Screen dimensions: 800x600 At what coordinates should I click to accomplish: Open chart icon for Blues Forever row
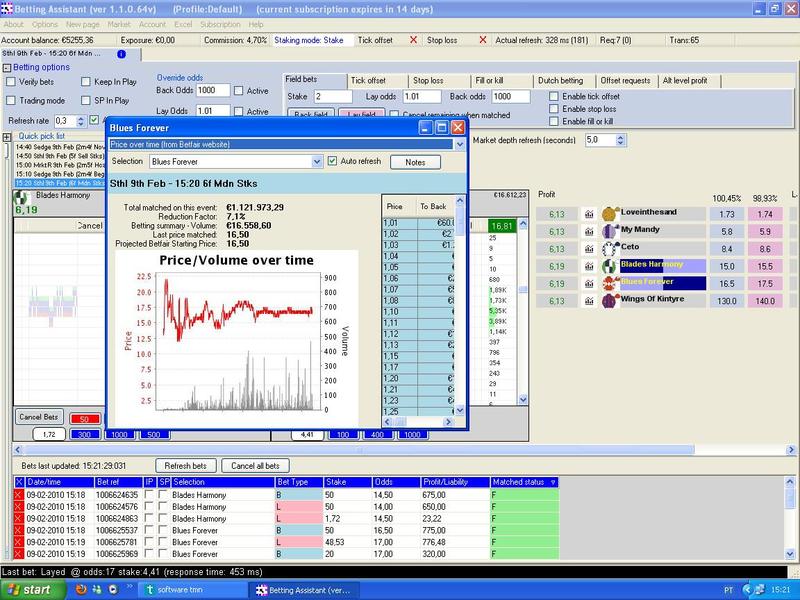point(589,284)
